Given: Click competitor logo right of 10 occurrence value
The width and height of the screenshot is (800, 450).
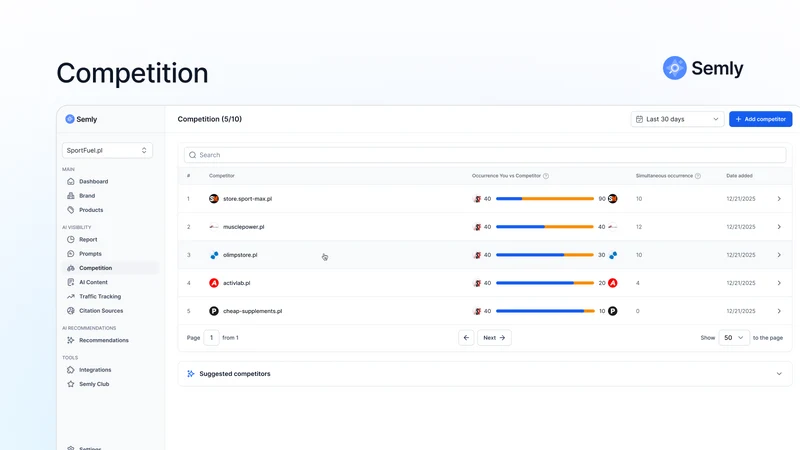Looking at the screenshot, I should click(613, 311).
